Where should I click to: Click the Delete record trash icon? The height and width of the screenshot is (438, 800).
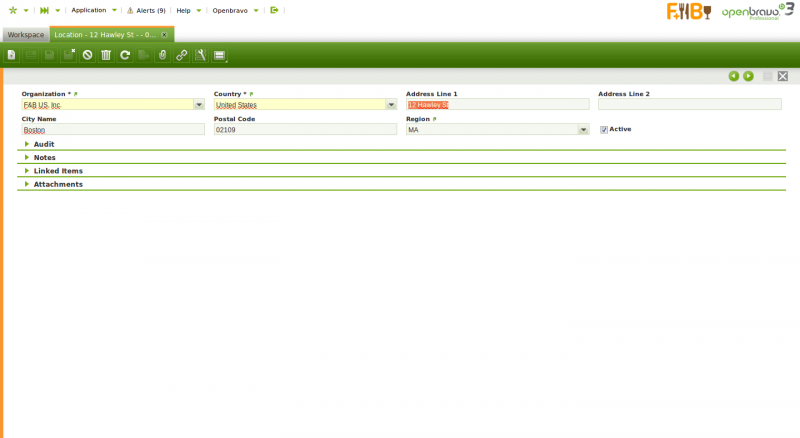[106, 55]
